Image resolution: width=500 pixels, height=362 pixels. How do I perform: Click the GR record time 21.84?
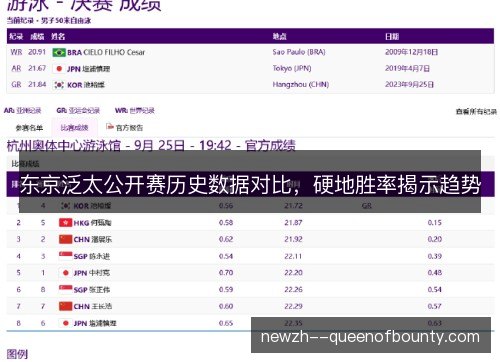click(37, 85)
